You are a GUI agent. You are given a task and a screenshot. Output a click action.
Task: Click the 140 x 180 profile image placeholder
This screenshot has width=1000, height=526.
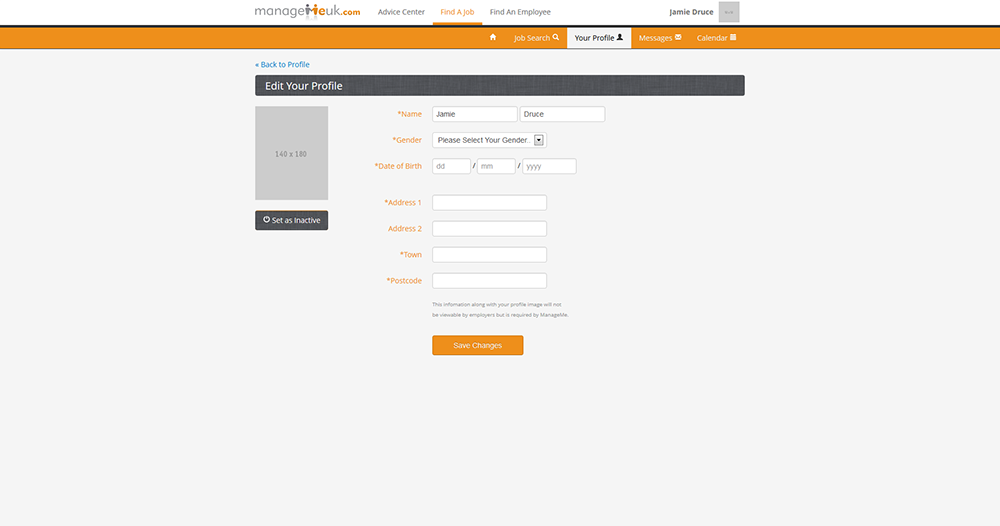pyautogui.click(x=291, y=153)
